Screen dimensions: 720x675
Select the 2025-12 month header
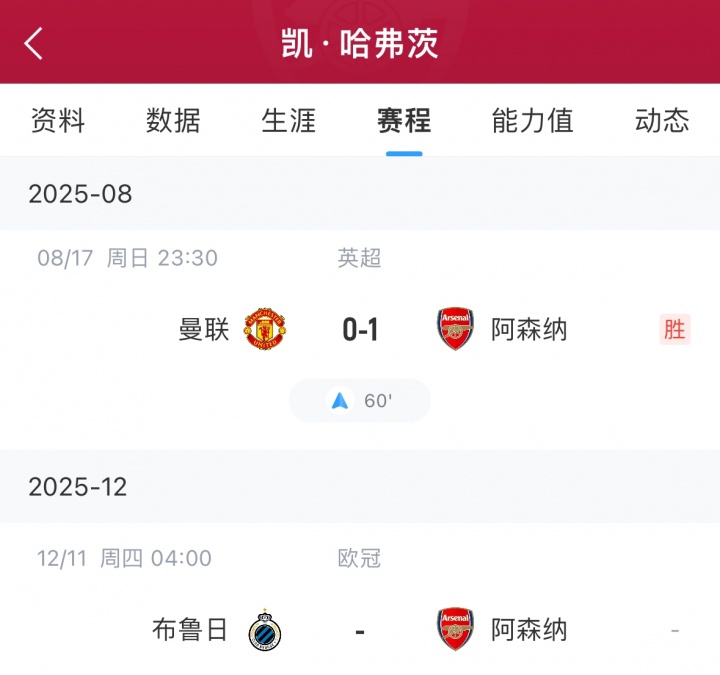[78, 487]
